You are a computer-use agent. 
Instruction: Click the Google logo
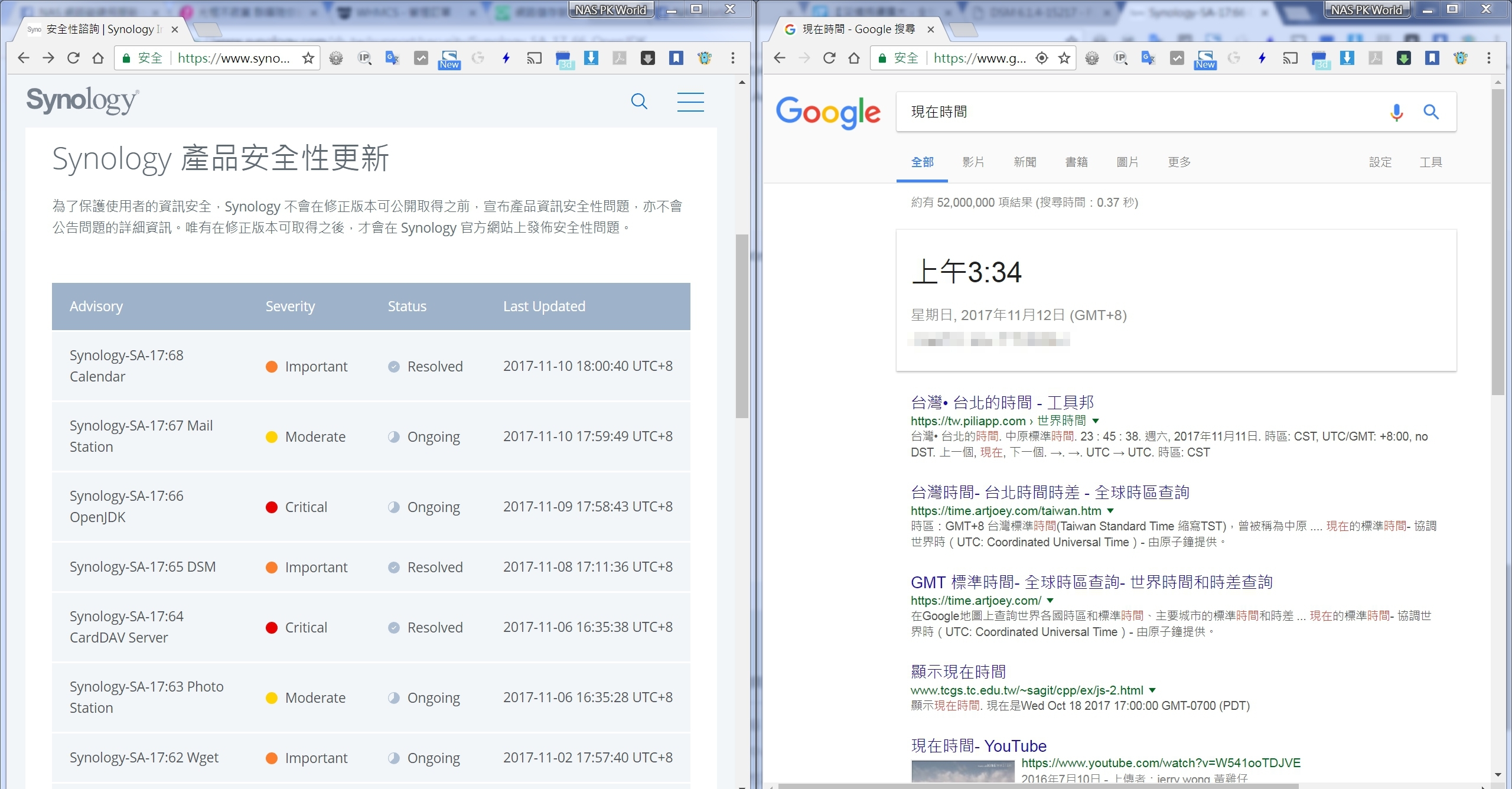(828, 112)
